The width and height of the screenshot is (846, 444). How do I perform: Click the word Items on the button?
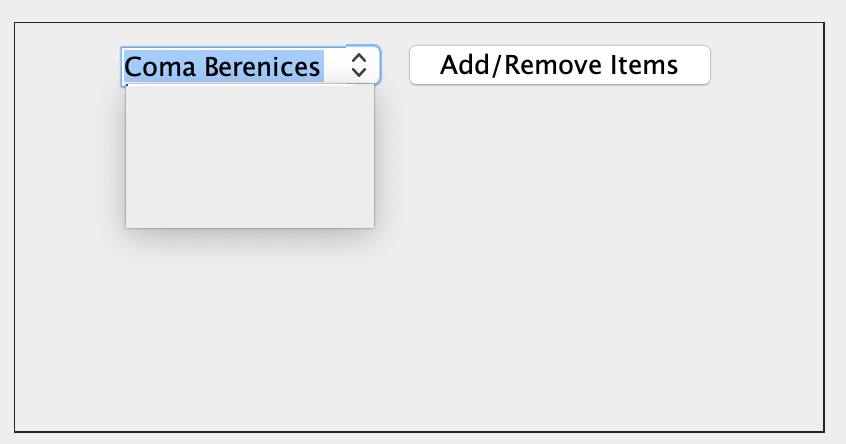tap(644, 65)
